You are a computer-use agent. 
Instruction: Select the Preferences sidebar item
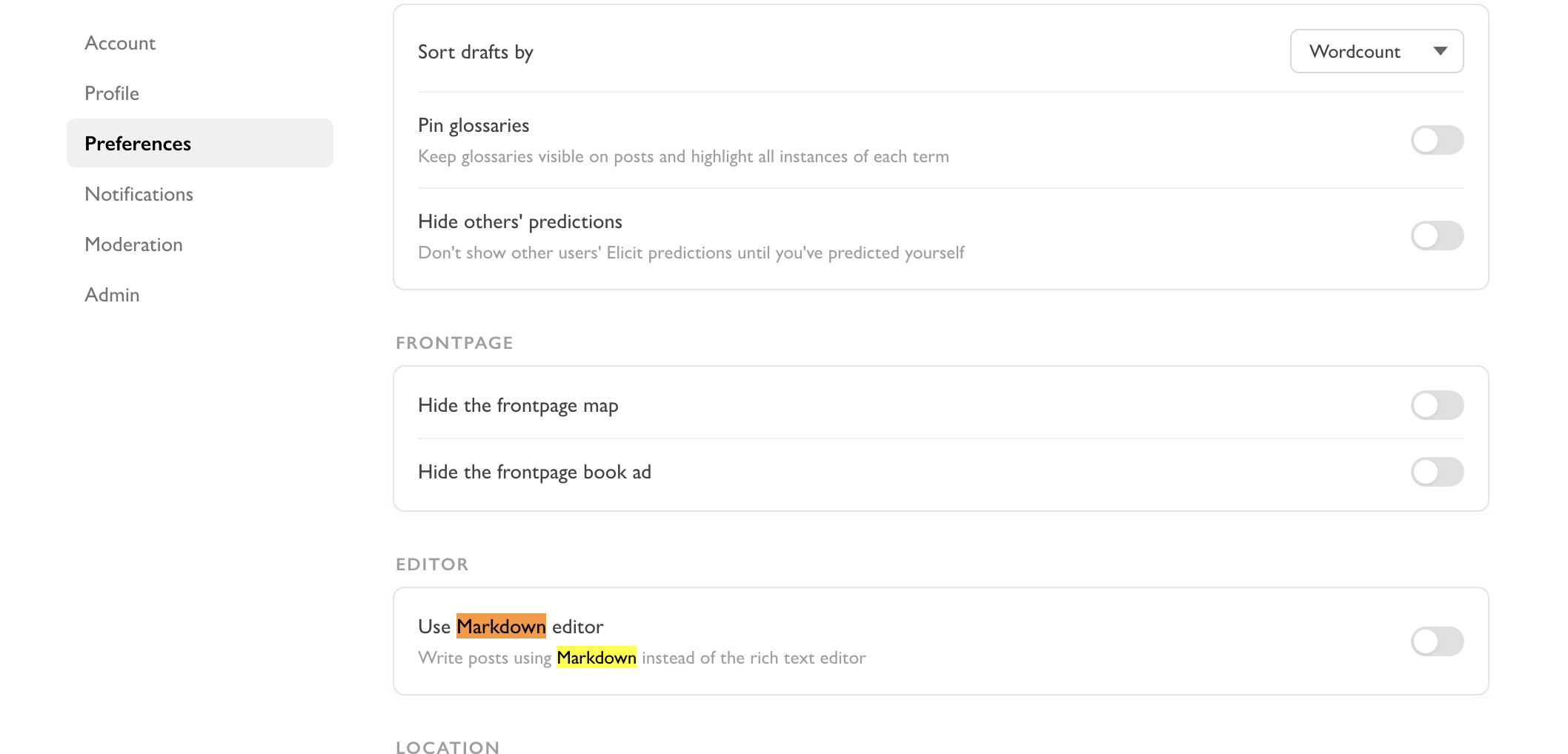(x=138, y=144)
